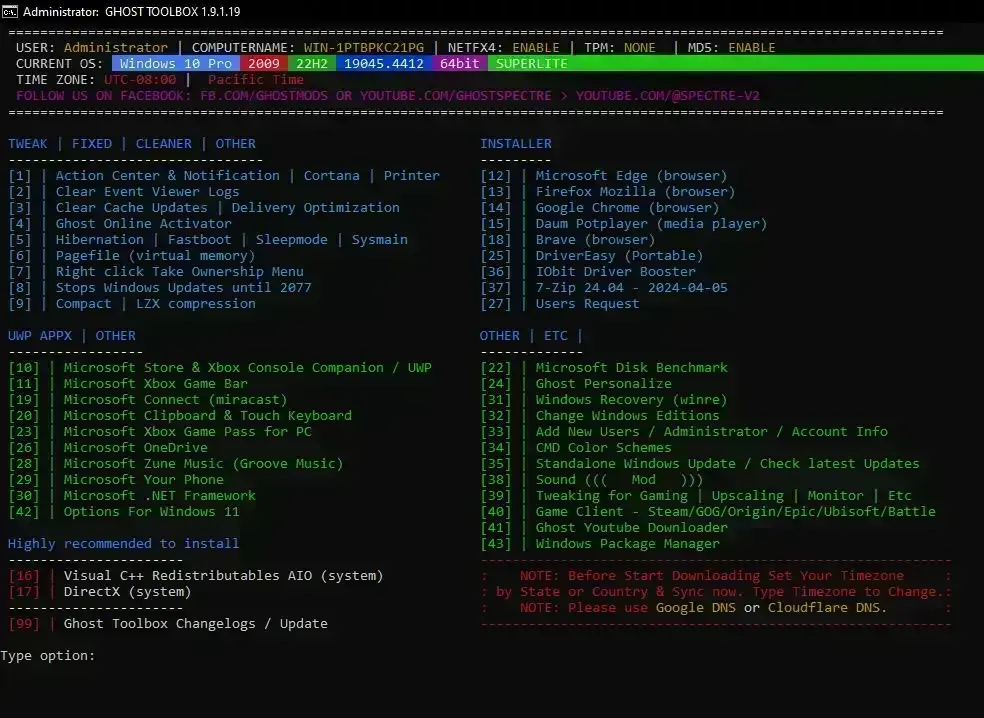The width and height of the screenshot is (984, 718).
Task: Click 'Game Client - Steam/GOG/Origin' entry
Action: [x=708, y=512]
